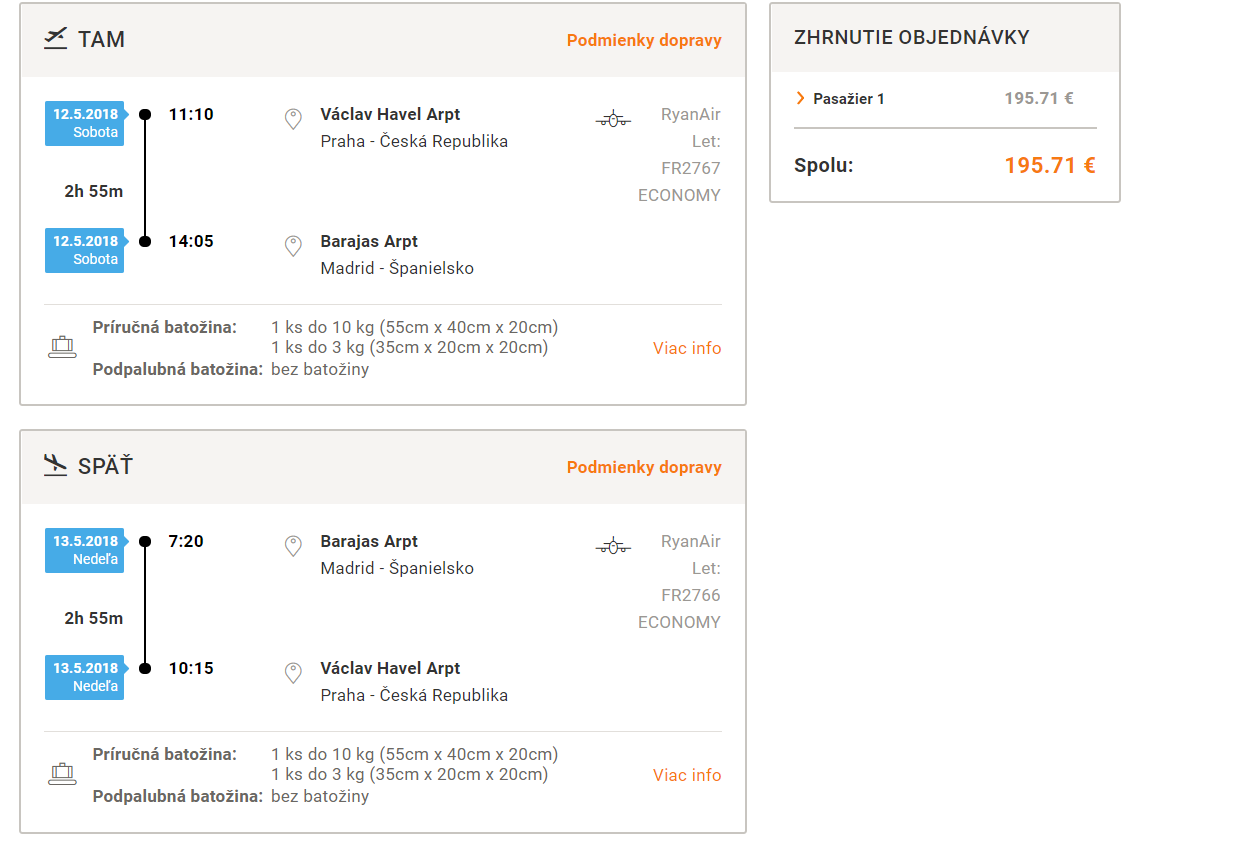Viewport: 1256px width, 852px height.
Task: Open Podmienky dopravy for the TAM flight
Action: [x=644, y=41]
